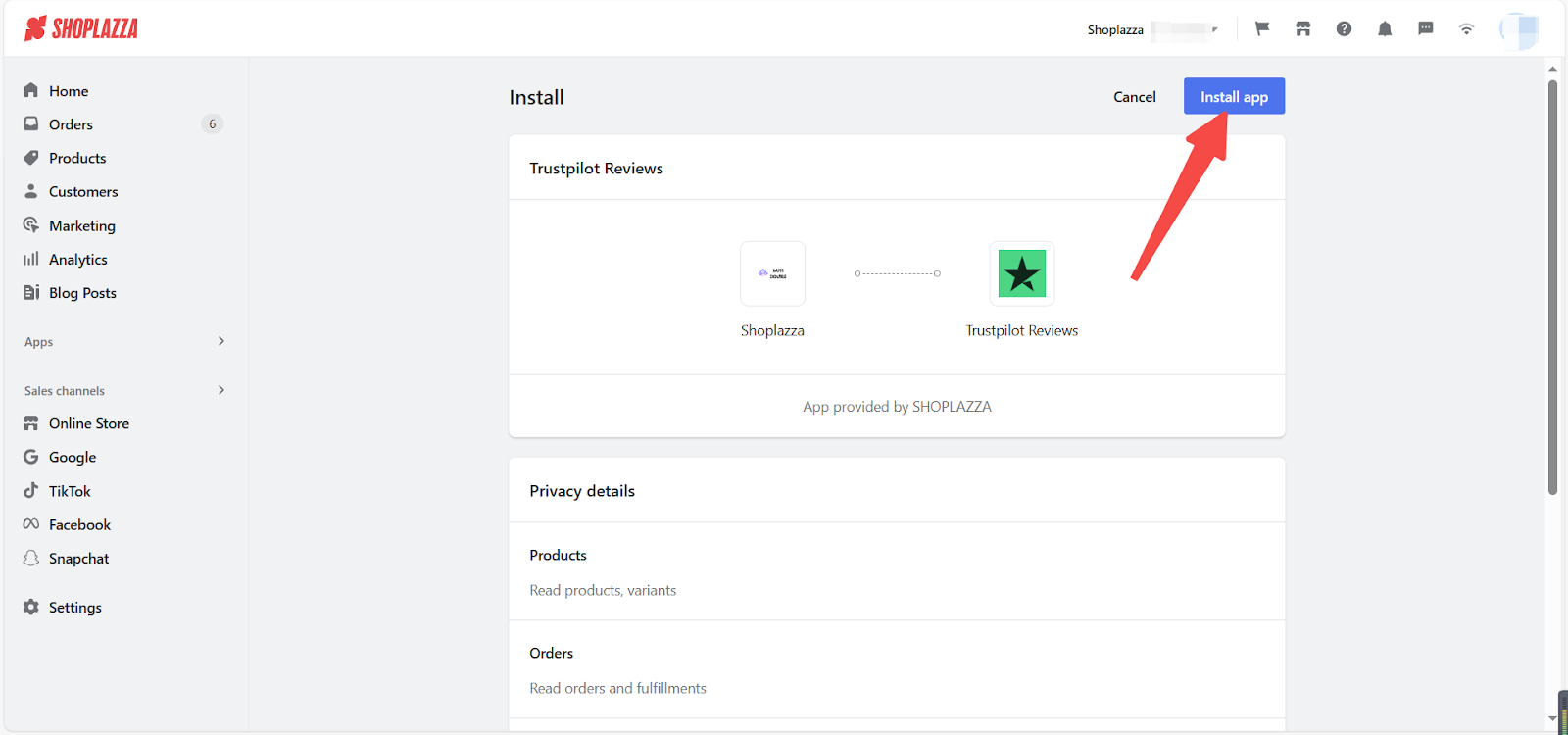Click the Snapchat ghost icon
The width and height of the screenshot is (1568, 735).
31,558
